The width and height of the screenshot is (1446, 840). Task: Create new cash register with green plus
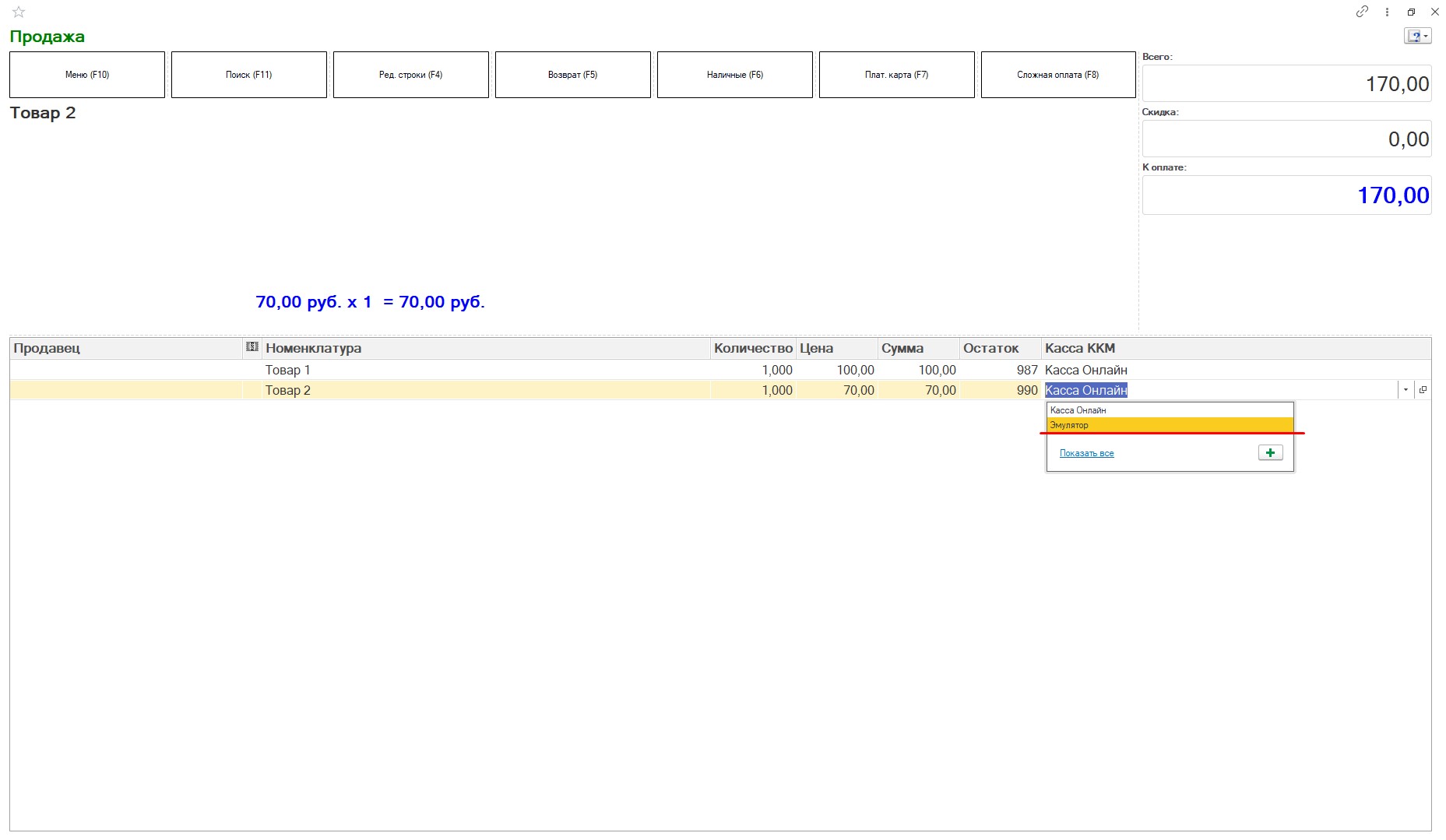point(1270,452)
